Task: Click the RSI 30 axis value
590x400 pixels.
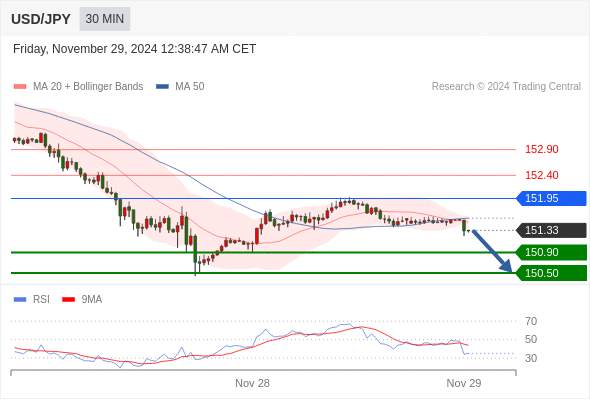Action: (x=531, y=358)
